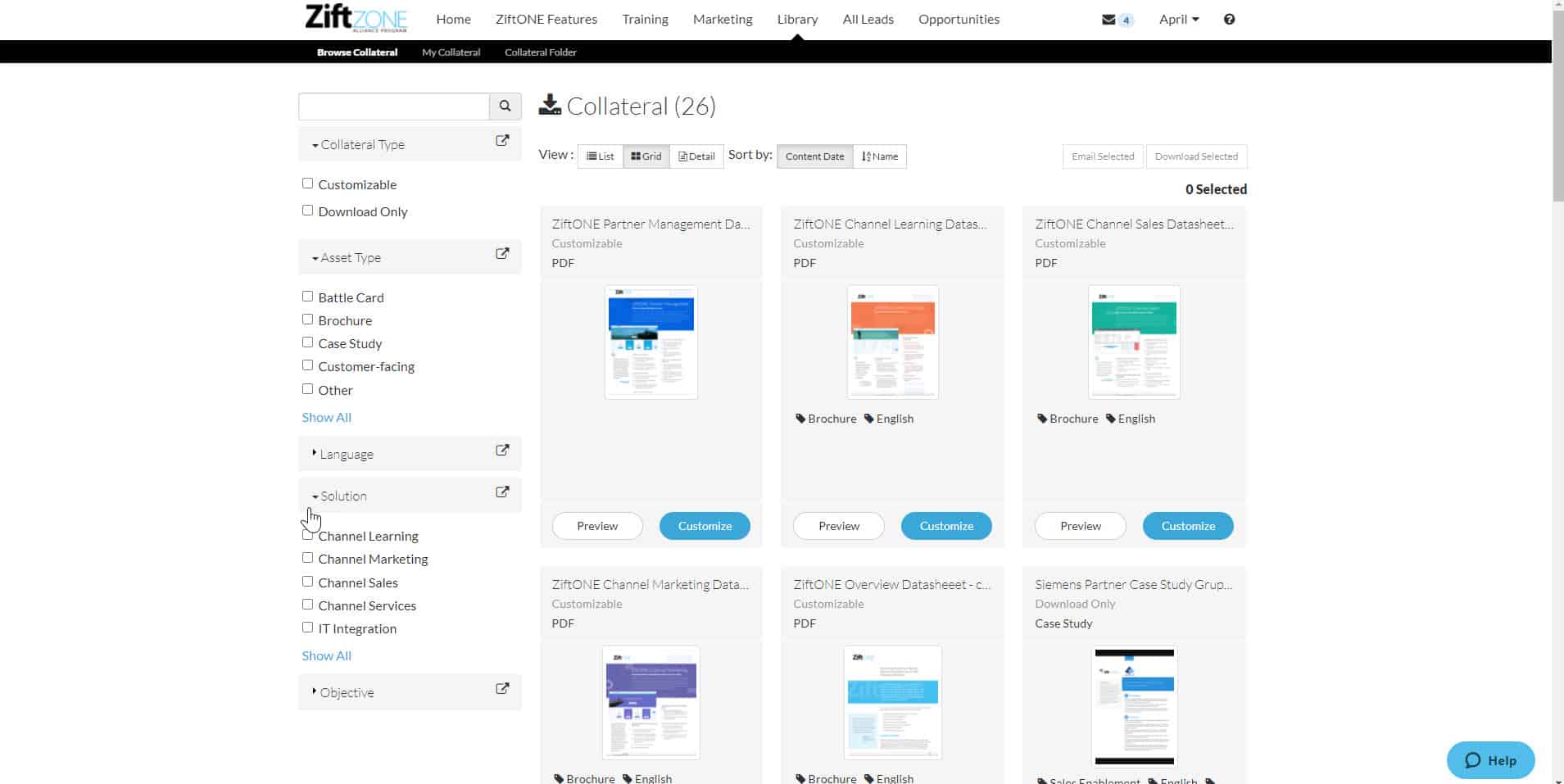The width and height of the screenshot is (1564, 784).
Task: Customize the ZiftONE Partner Management datasheet
Action: click(705, 526)
